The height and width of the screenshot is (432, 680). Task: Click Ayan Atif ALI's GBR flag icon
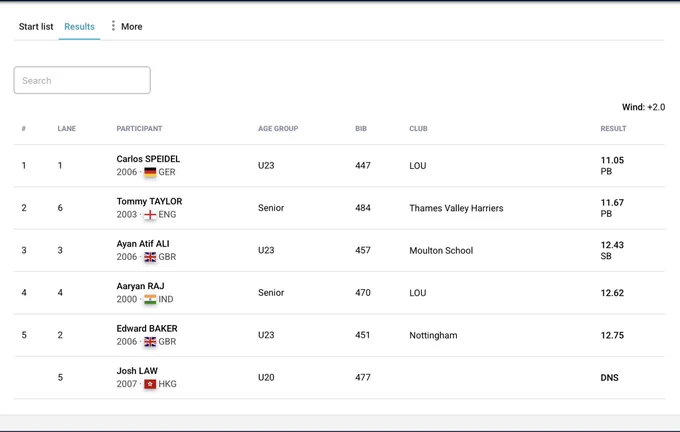[x=150, y=257]
